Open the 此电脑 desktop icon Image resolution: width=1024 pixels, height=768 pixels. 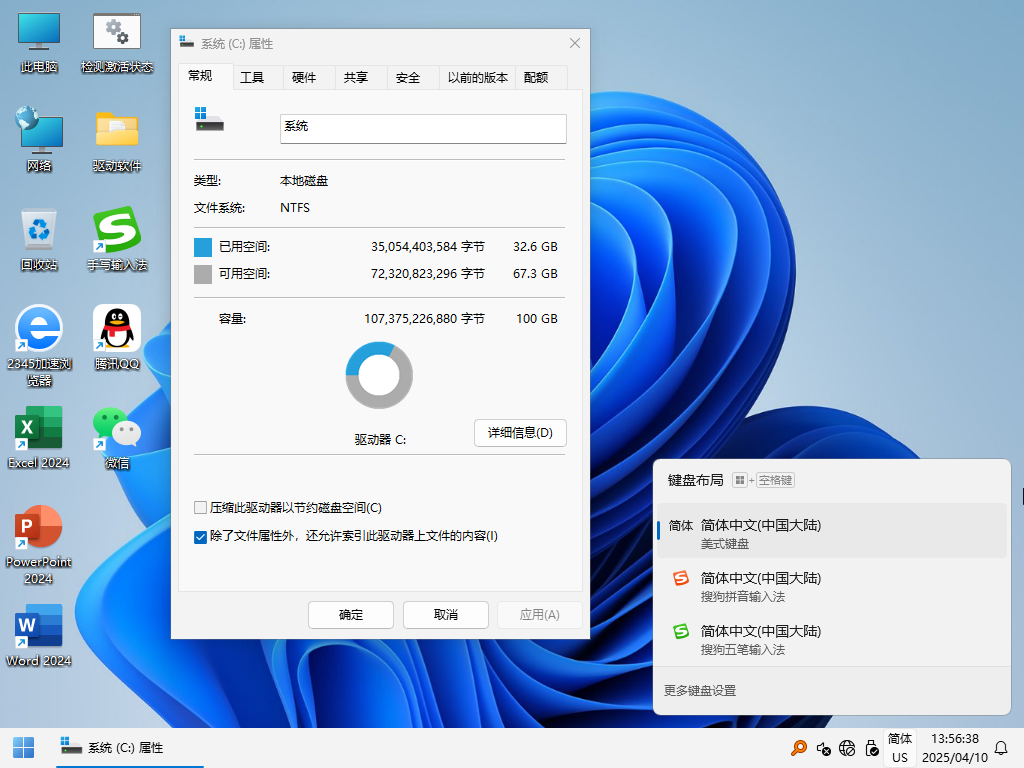39,42
